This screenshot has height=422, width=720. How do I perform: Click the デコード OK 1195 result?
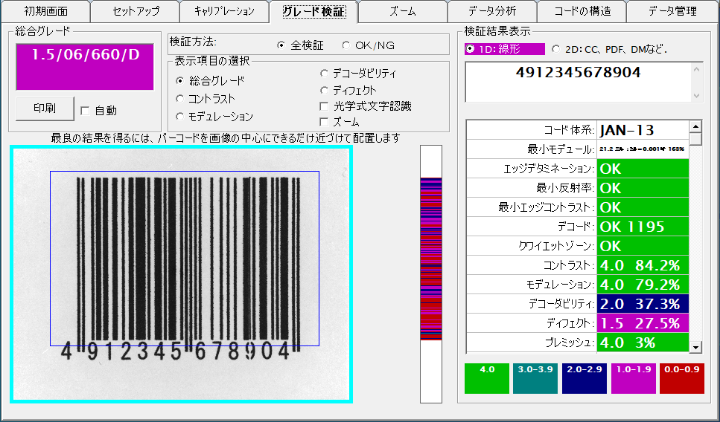click(643, 226)
